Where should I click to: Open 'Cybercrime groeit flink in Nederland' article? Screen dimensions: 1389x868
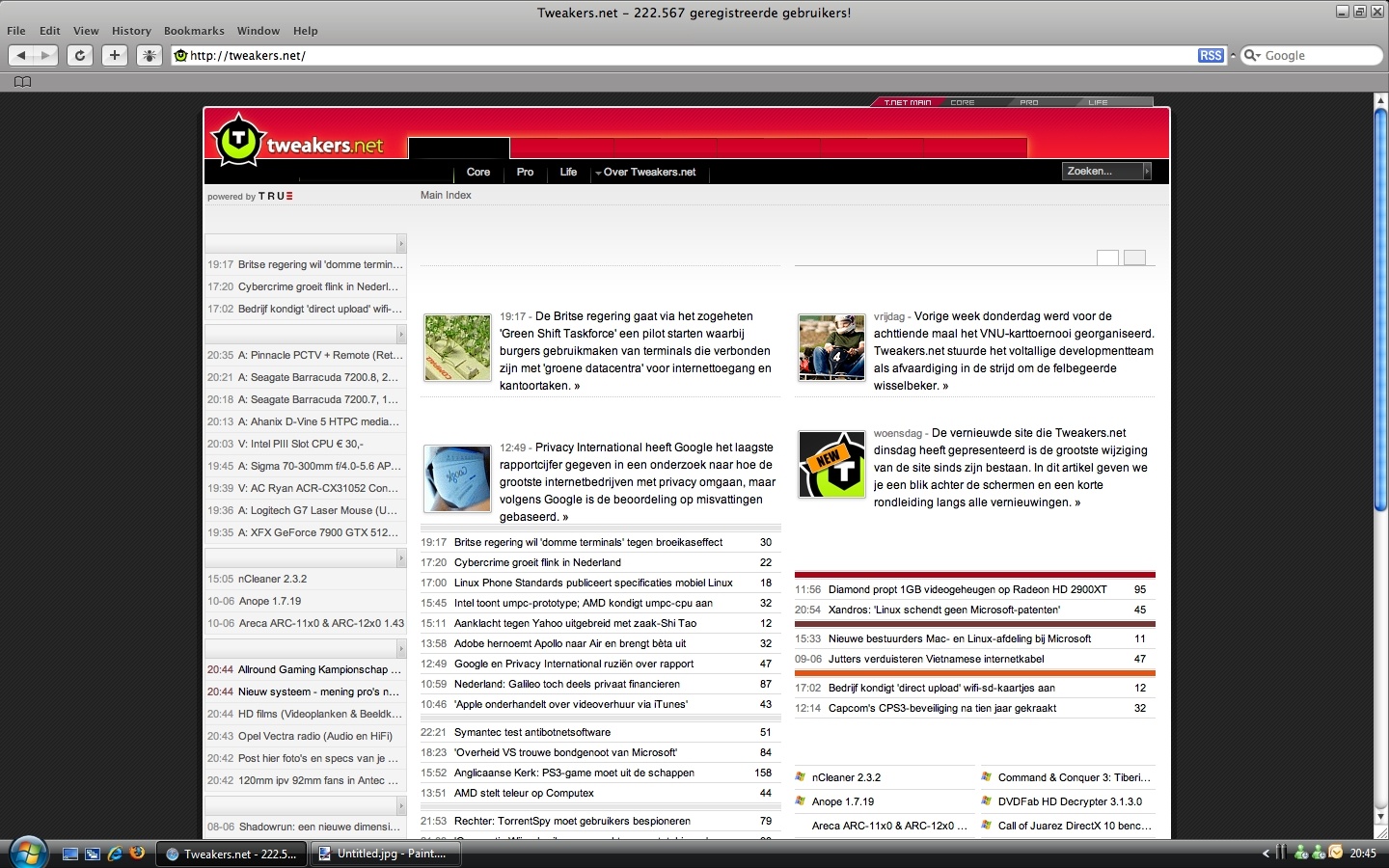pyautogui.click(x=537, y=562)
